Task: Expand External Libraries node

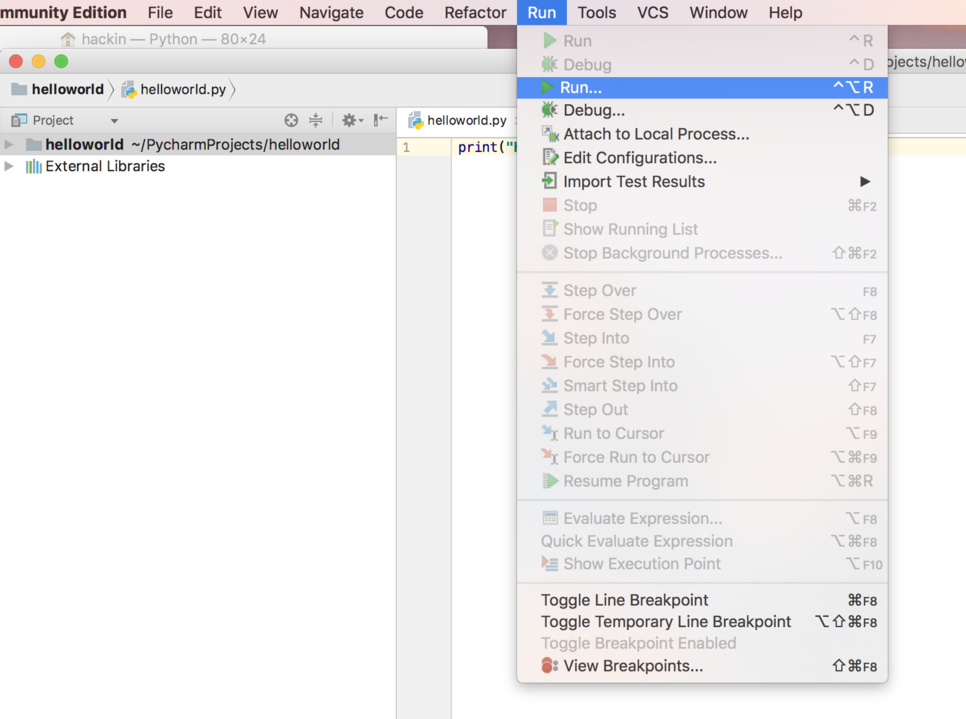Action: tap(9, 166)
